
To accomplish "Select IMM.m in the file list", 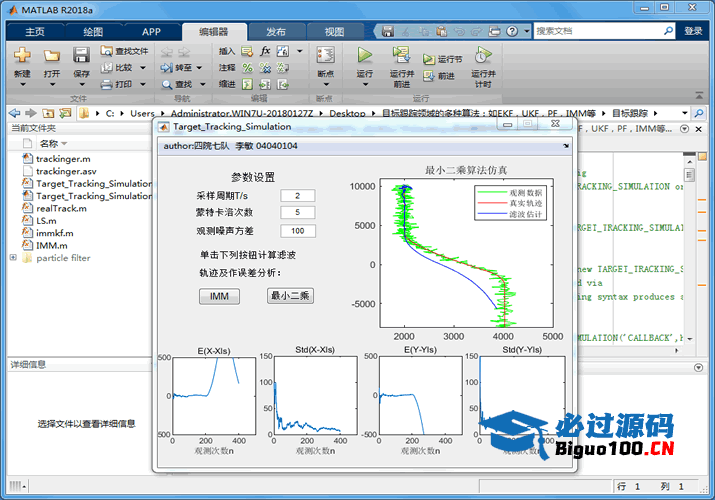I will pyautogui.click(x=52, y=245).
